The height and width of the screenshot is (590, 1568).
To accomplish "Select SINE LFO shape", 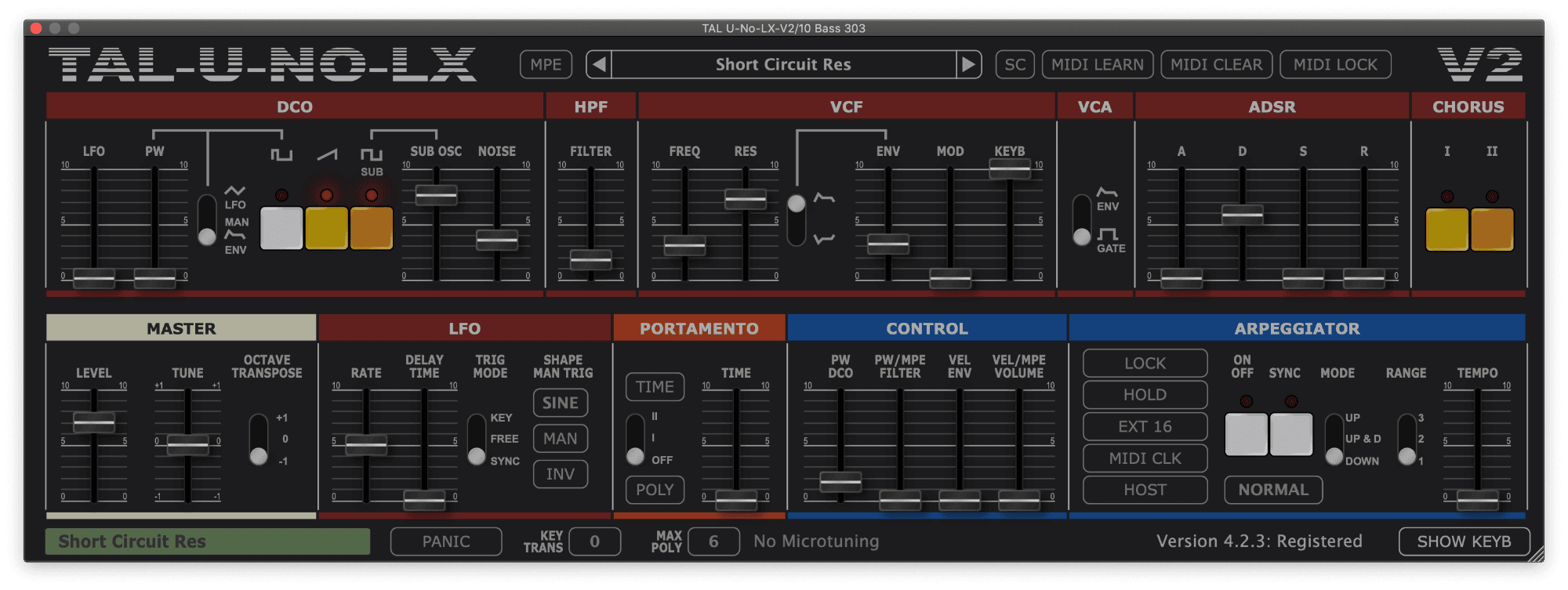I will [x=561, y=403].
